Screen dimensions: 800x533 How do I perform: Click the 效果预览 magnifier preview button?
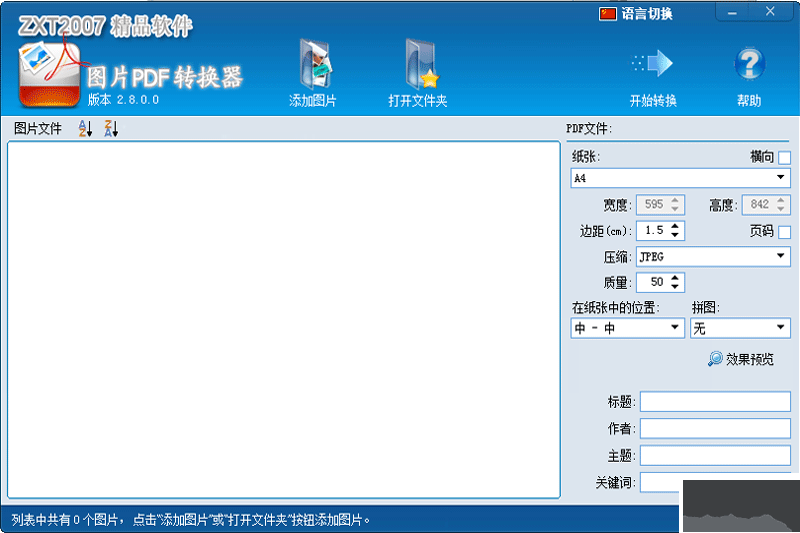pos(741,359)
